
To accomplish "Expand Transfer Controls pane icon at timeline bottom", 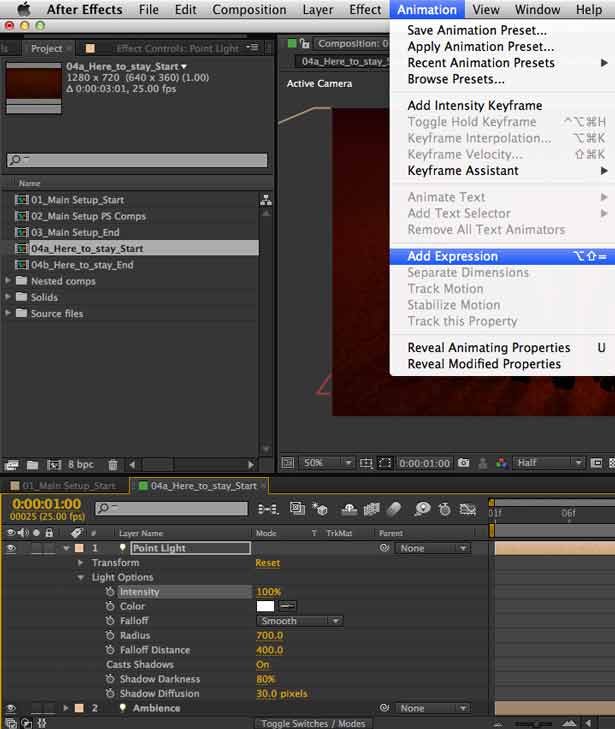I will [26, 723].
